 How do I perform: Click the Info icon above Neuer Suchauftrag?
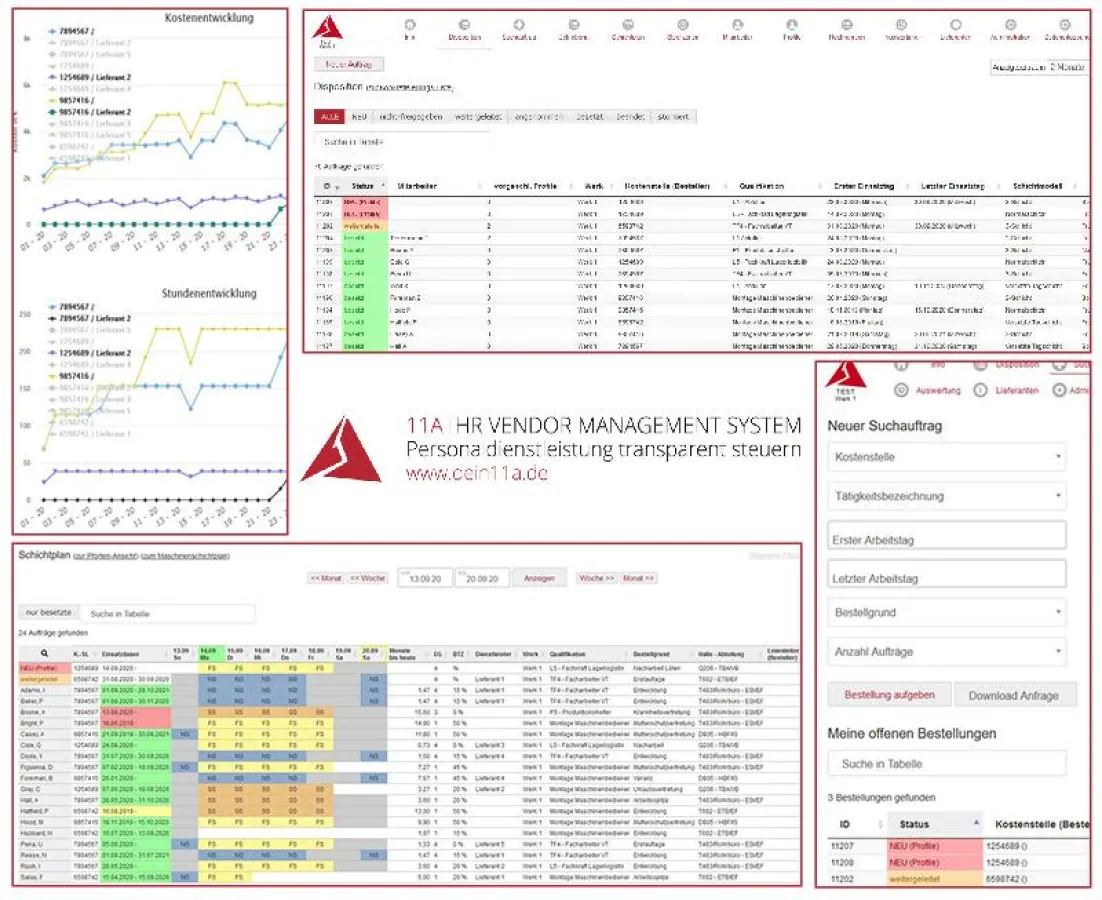point(901,366)
